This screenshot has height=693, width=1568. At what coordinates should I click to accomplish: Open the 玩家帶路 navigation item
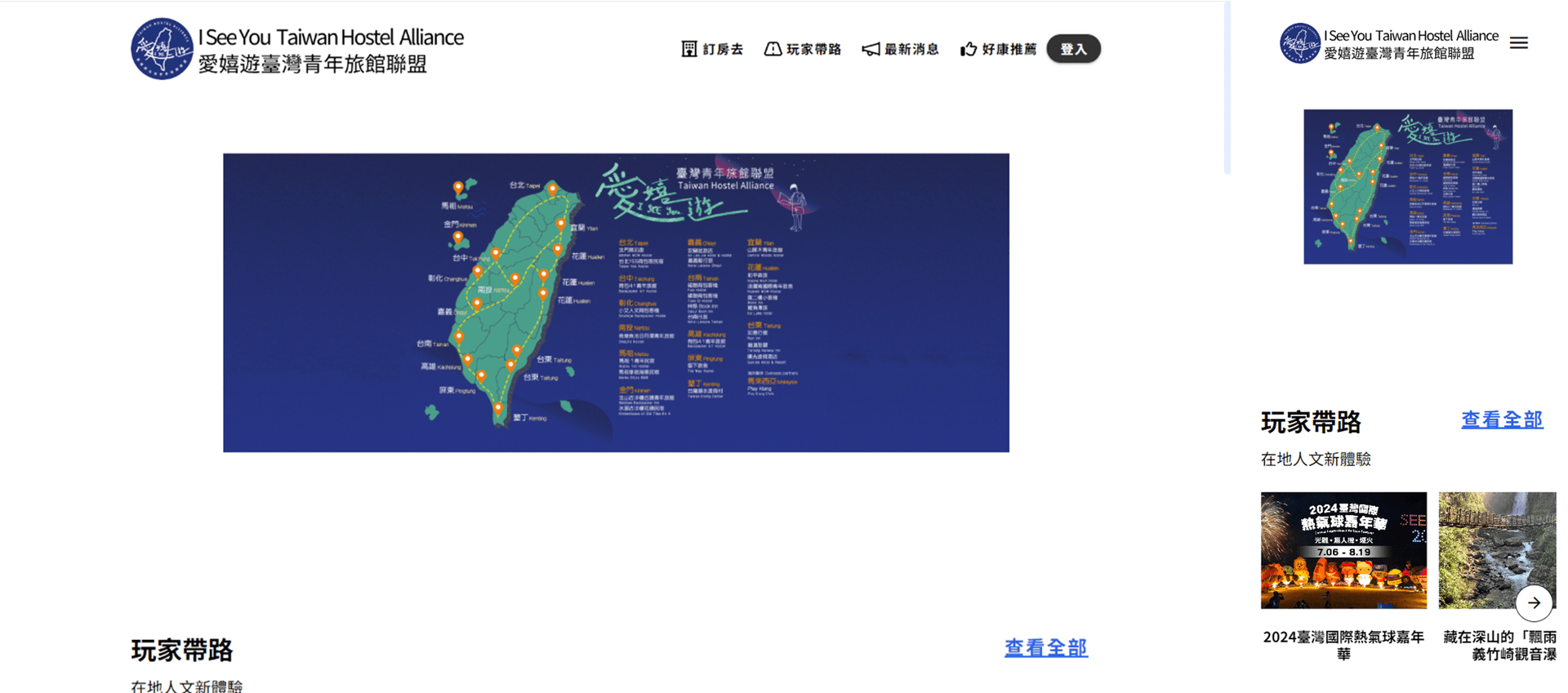[803, 49]
